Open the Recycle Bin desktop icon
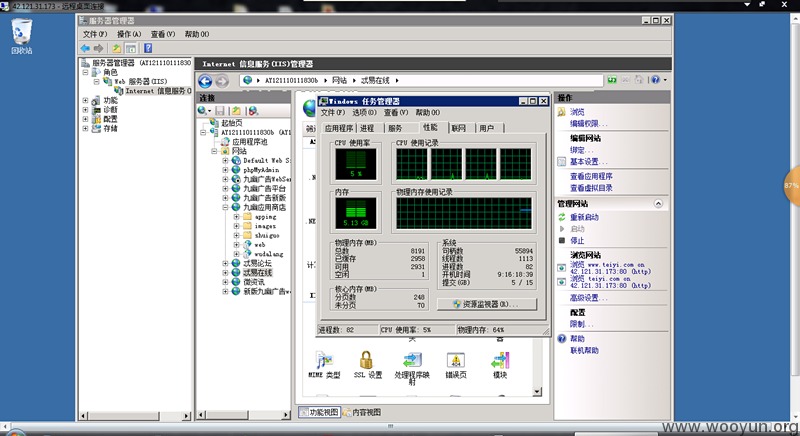Viewport: 800px width, 436px height. [x=21, y=36]
